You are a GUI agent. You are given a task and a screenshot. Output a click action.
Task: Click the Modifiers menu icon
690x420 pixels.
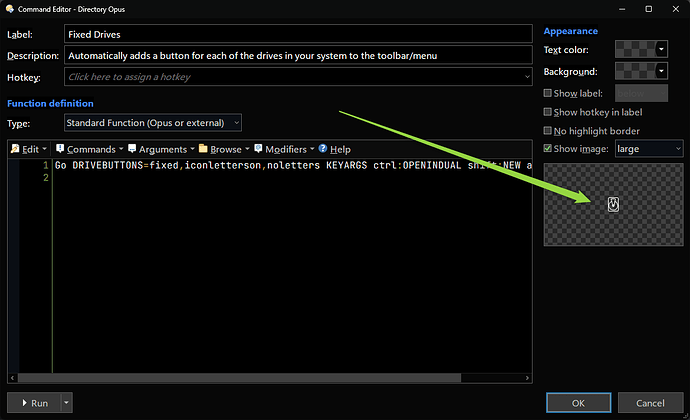[x=258, y=149]
